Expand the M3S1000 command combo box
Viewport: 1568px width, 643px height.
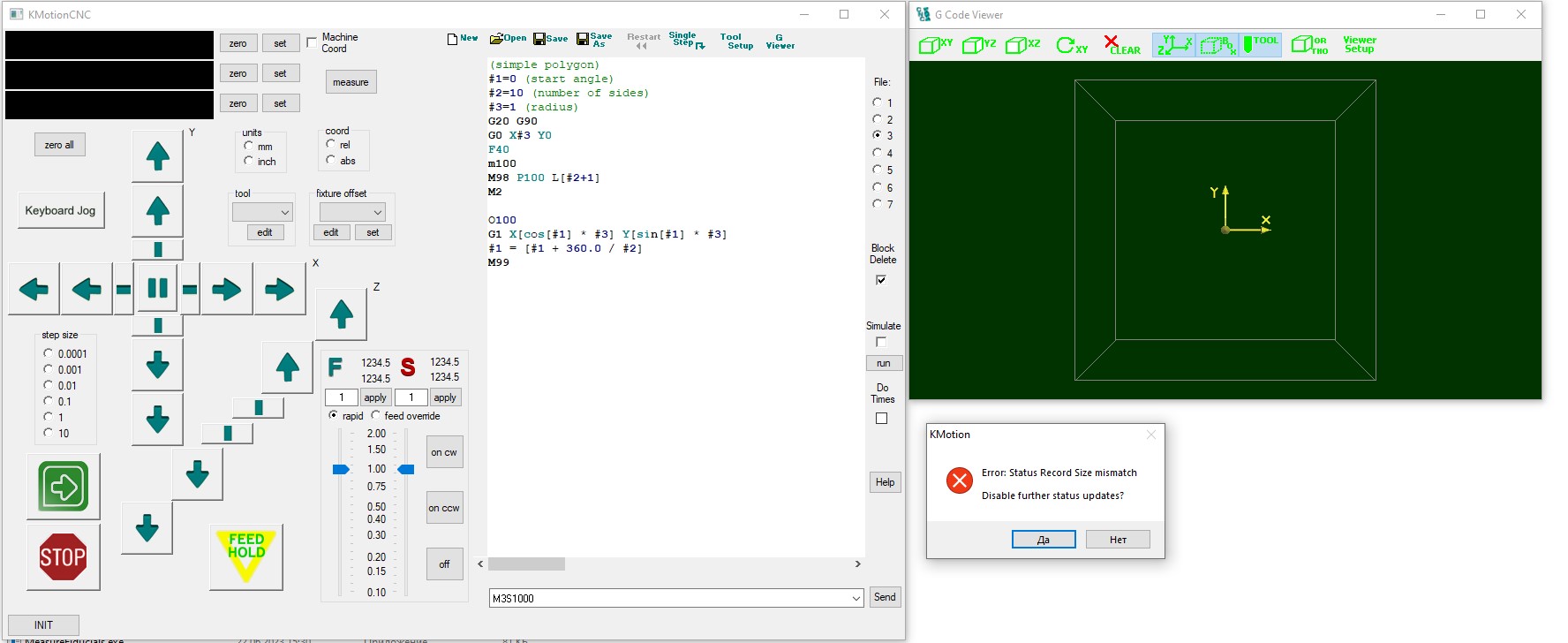[x=856, y=598]
